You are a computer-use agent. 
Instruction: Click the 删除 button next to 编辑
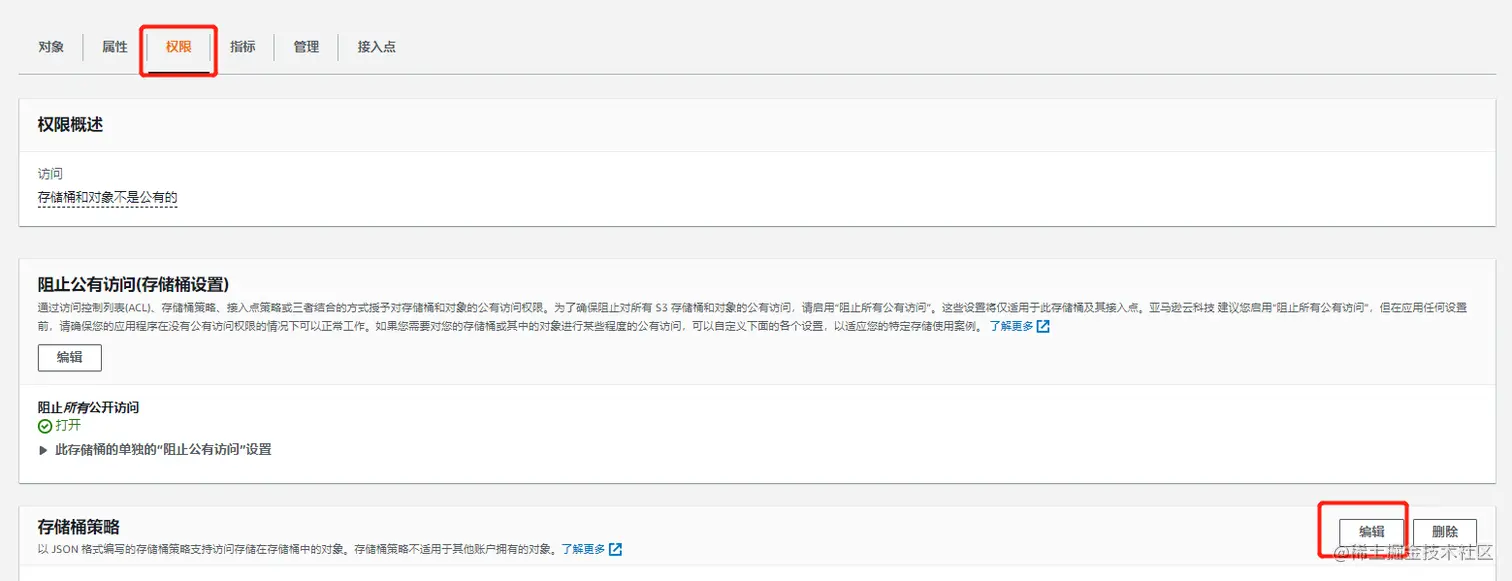[1444, 532]
